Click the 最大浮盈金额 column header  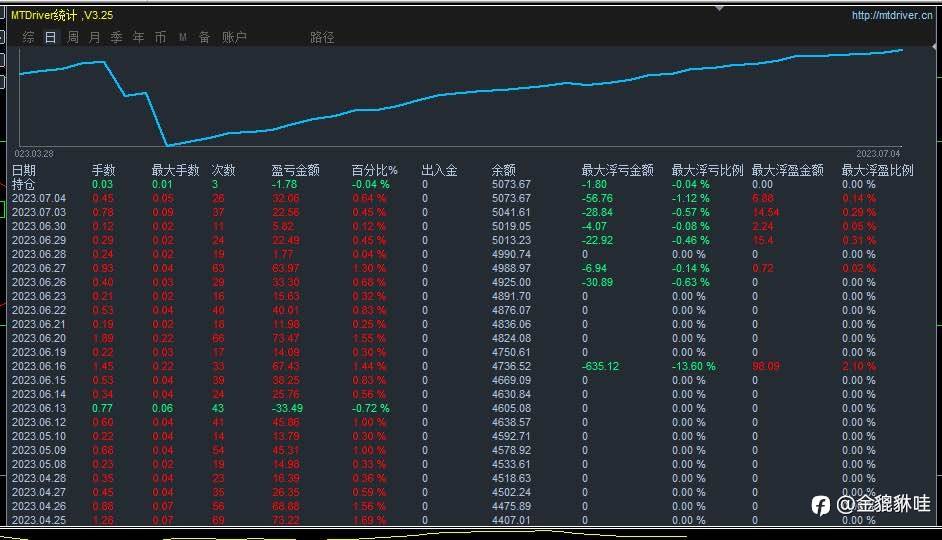tap(788, 170)
